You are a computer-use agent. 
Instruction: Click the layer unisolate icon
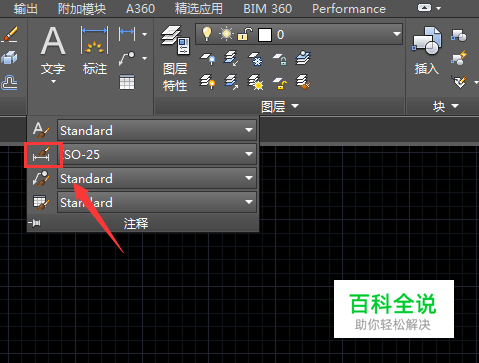[231, 82]
